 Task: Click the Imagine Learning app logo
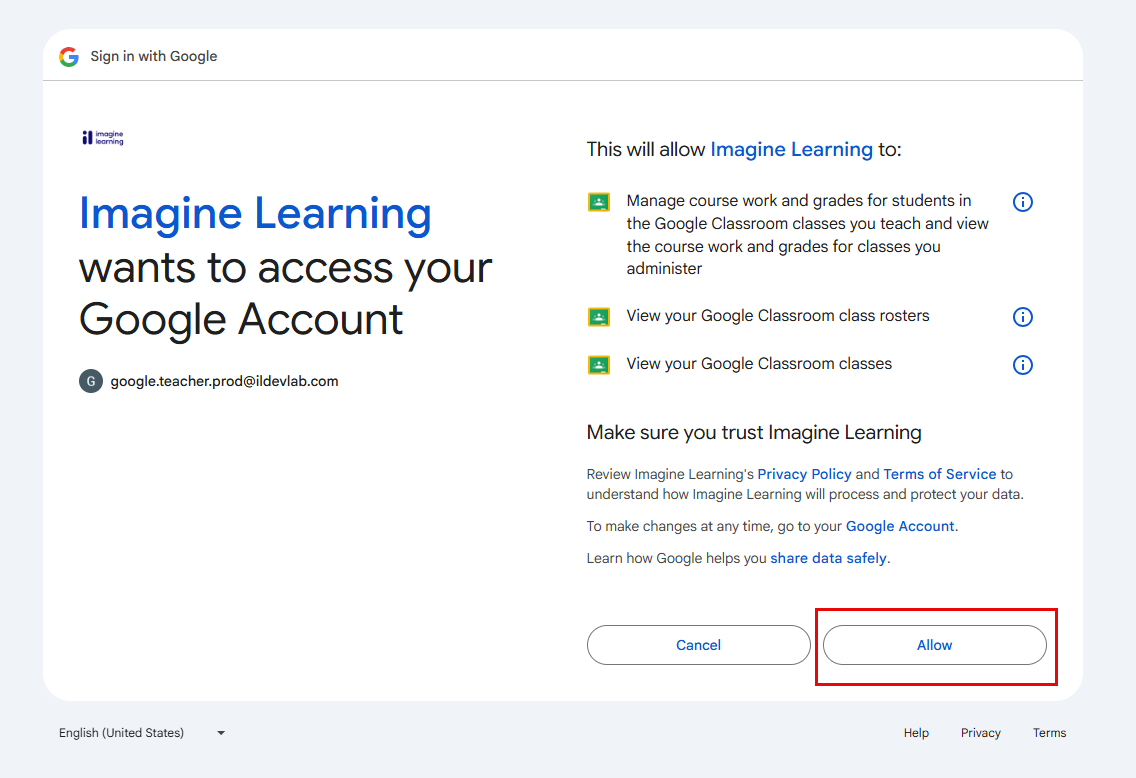[x=103, y=138]
